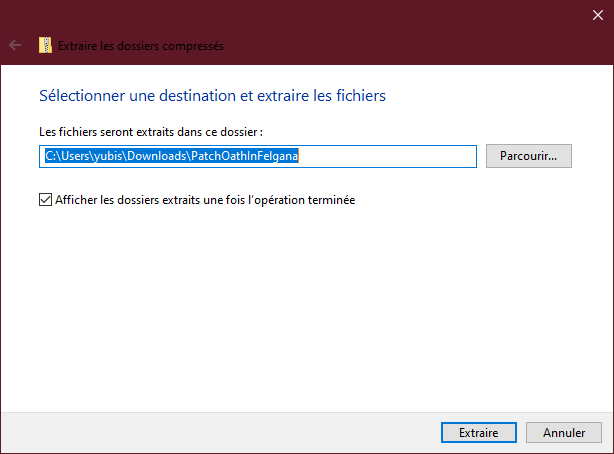Open the Parcourir folder browser

point(528,156)
